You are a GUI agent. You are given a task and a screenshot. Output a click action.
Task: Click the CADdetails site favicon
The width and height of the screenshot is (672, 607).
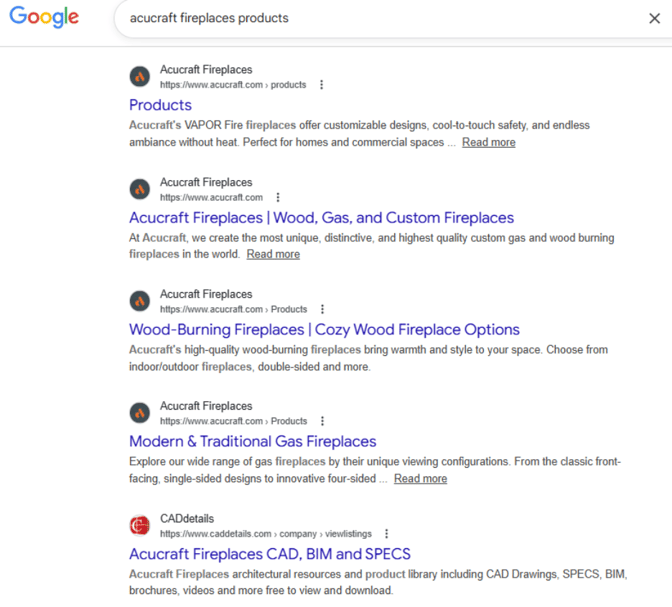pyautogui.click(x=140, y=525)
